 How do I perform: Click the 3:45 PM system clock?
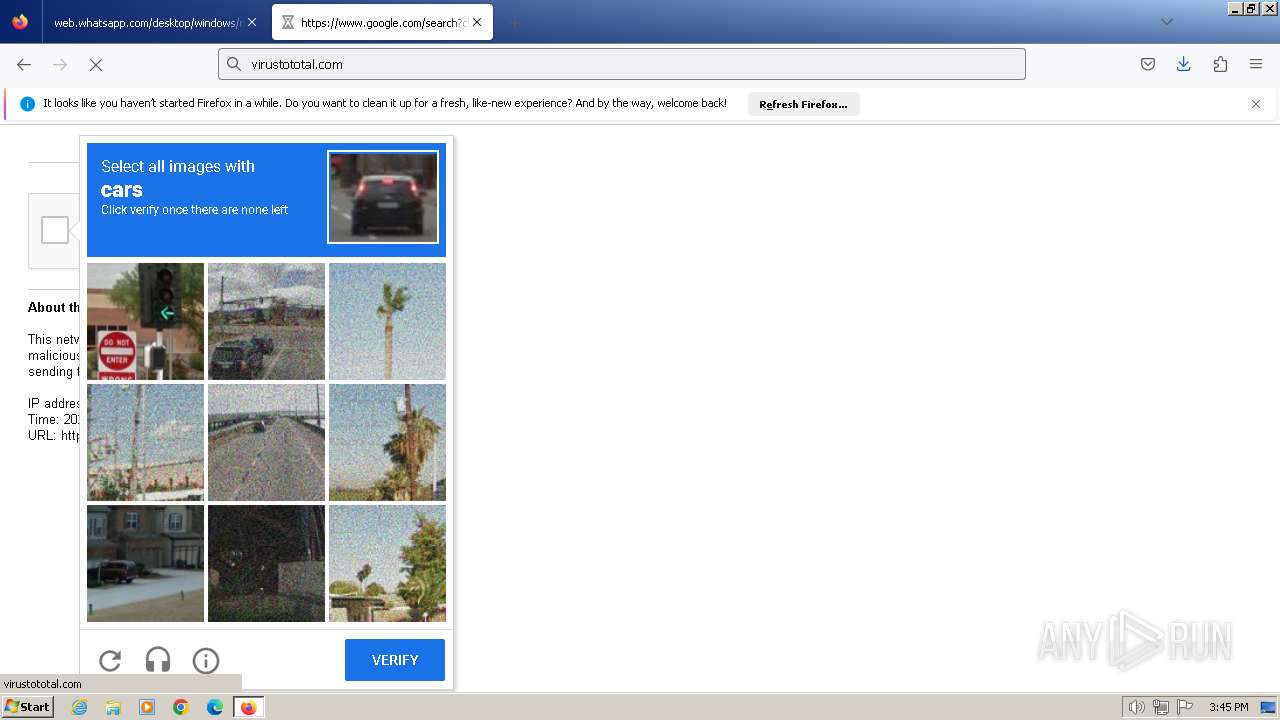click(1228, 707)
